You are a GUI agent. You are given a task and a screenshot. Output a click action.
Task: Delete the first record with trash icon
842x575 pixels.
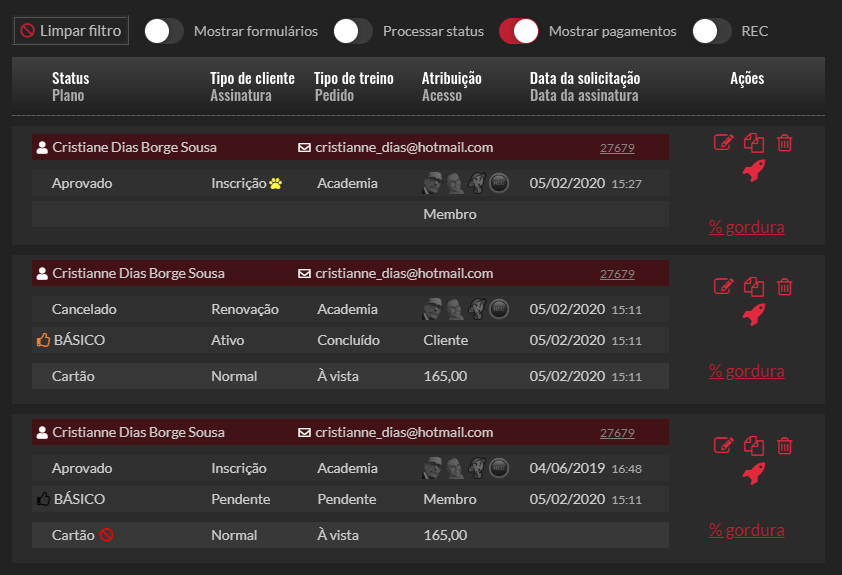pos(785,143)
